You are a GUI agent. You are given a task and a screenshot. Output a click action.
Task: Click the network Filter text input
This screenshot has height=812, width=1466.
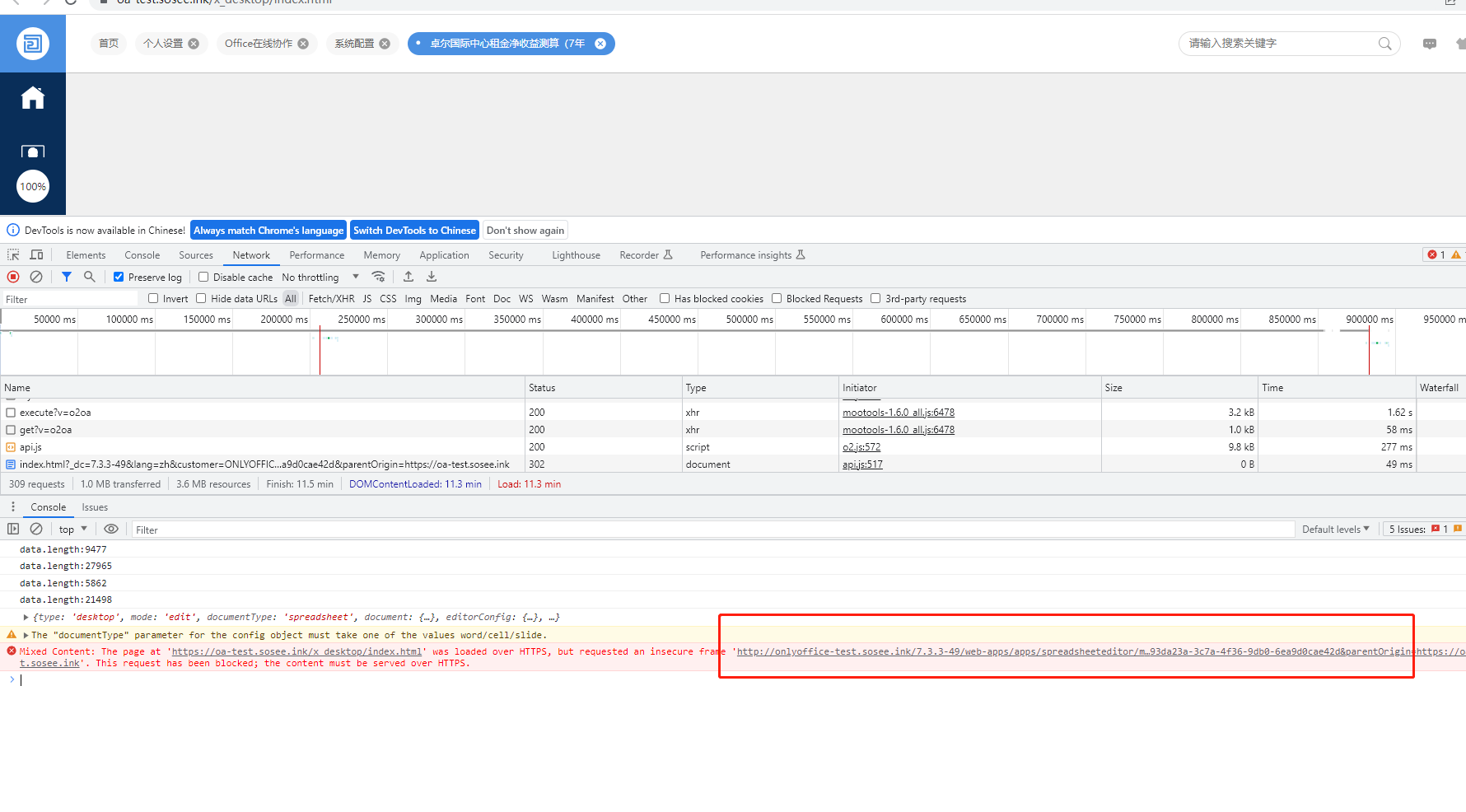coord(70,299)
